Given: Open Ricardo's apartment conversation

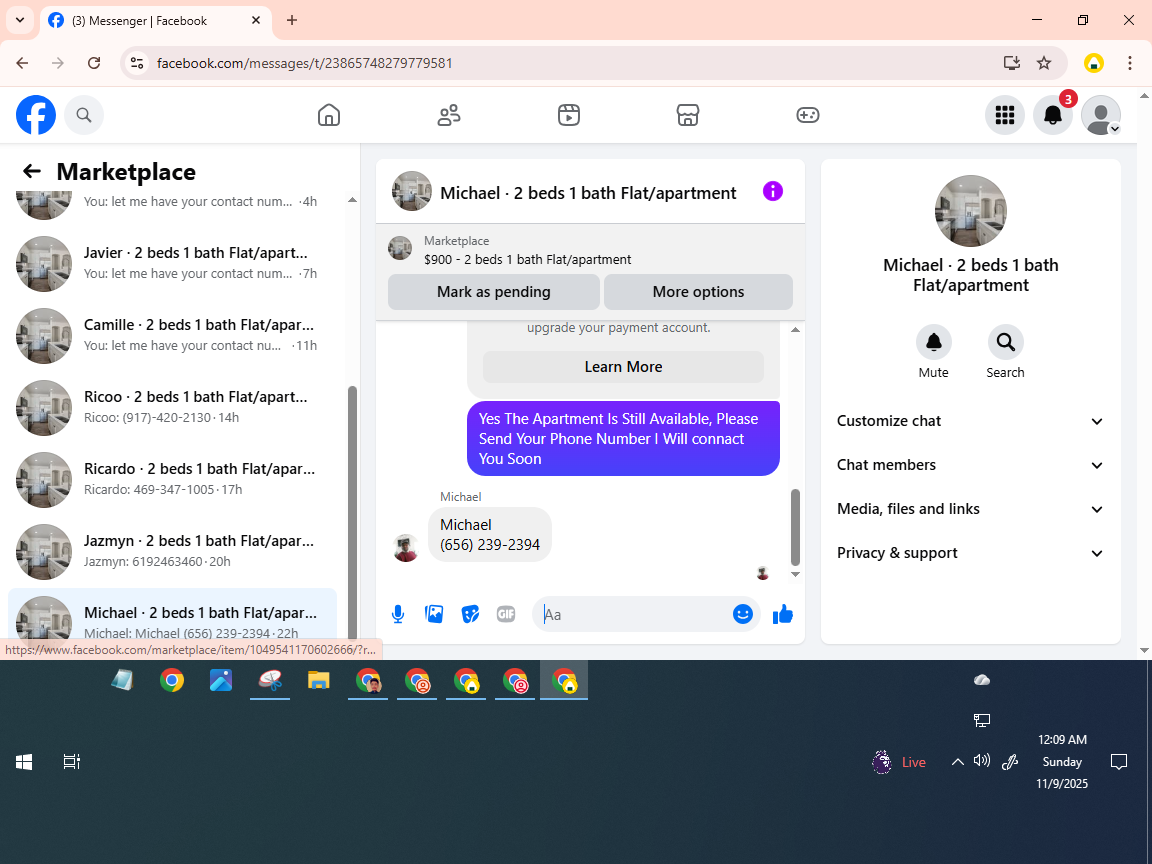Looking at the screenshot, I should pos(172,480).
